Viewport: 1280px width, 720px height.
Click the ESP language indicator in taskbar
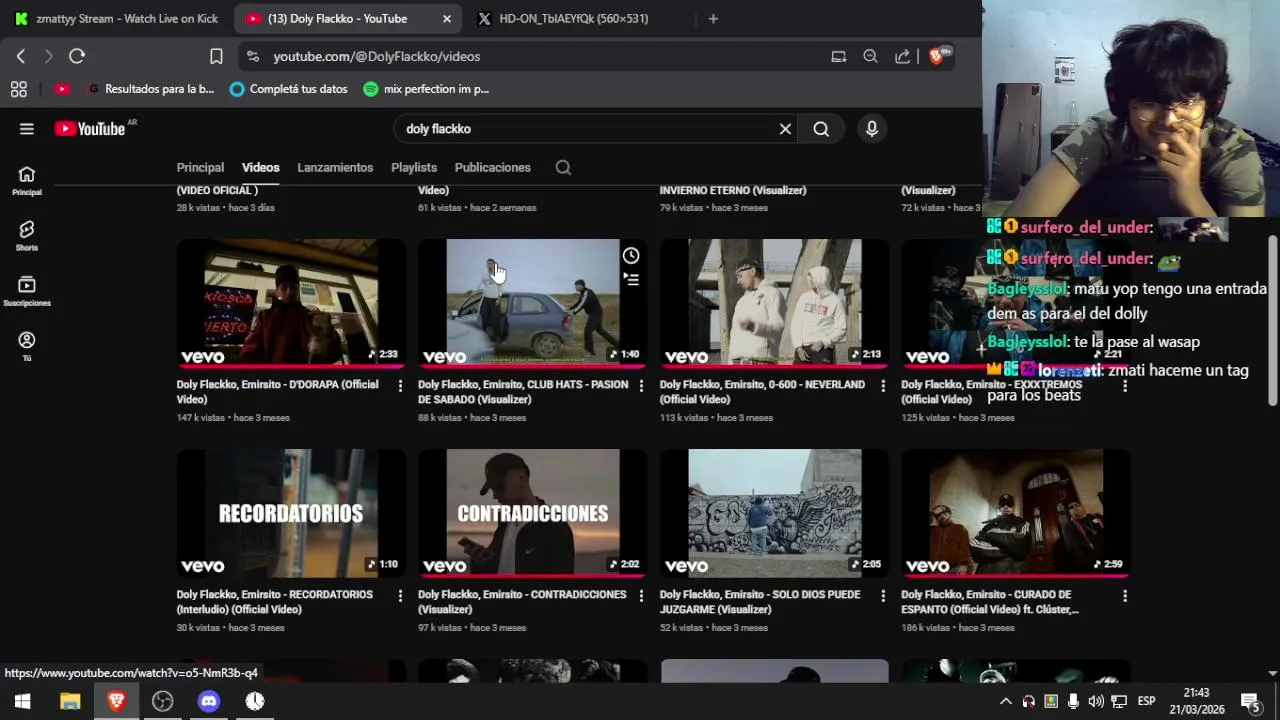(x=1147, y=701)
